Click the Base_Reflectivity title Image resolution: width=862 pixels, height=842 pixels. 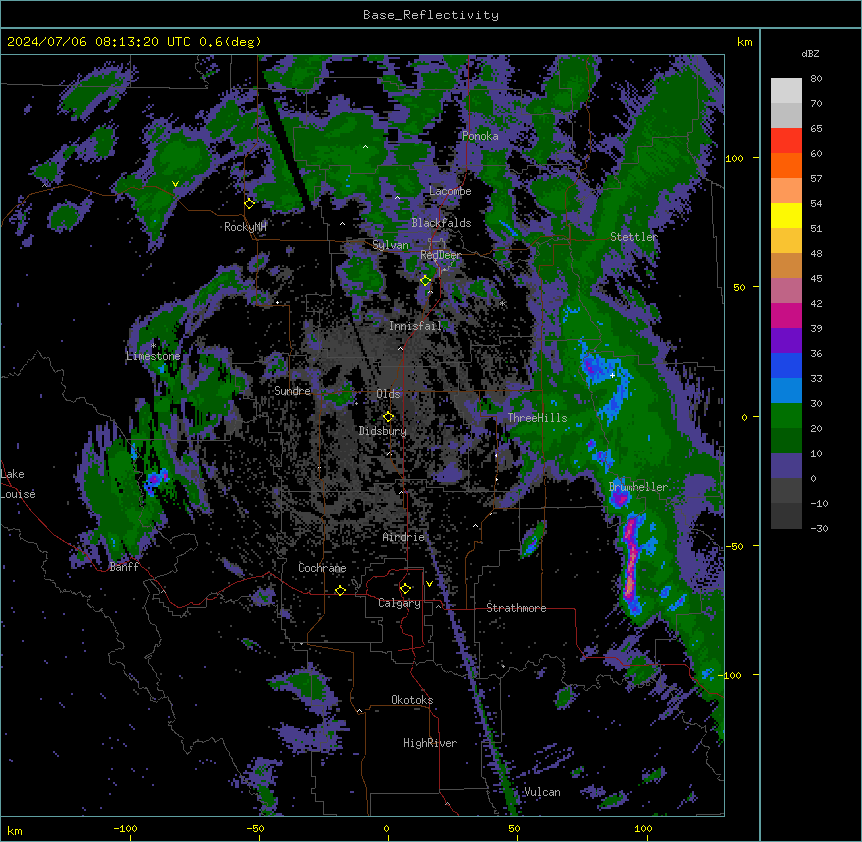tap(431, 15)
